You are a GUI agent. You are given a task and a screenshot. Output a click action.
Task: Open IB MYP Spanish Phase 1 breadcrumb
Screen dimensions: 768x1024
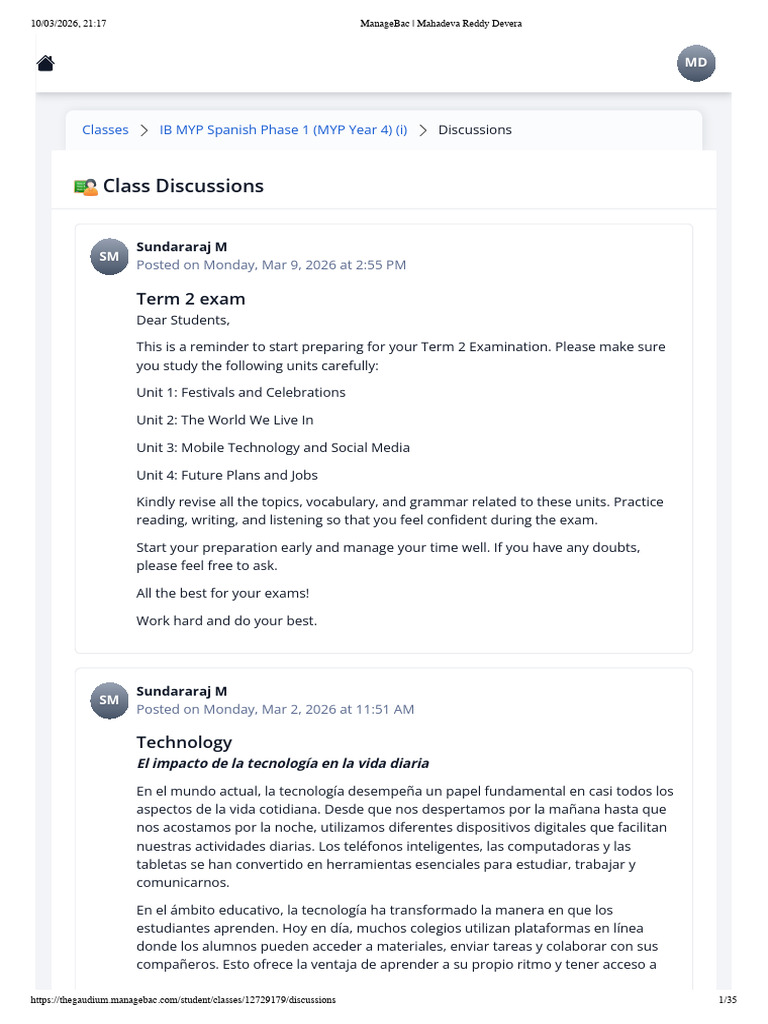tap(283, 130)
